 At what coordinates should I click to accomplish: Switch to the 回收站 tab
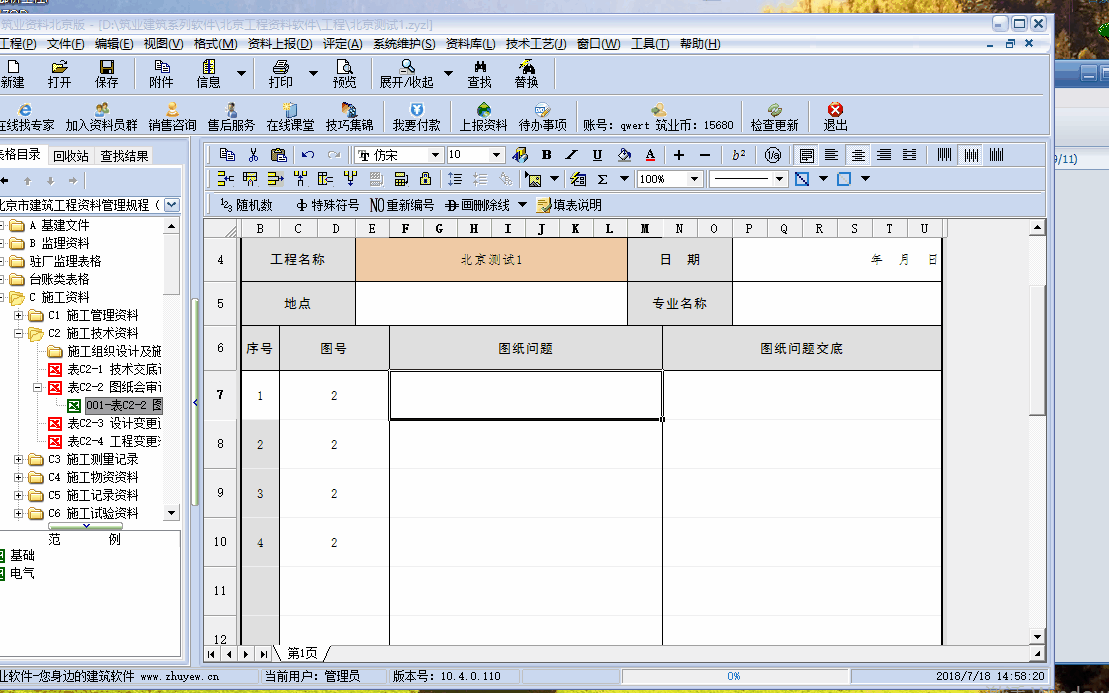point(71,155)
